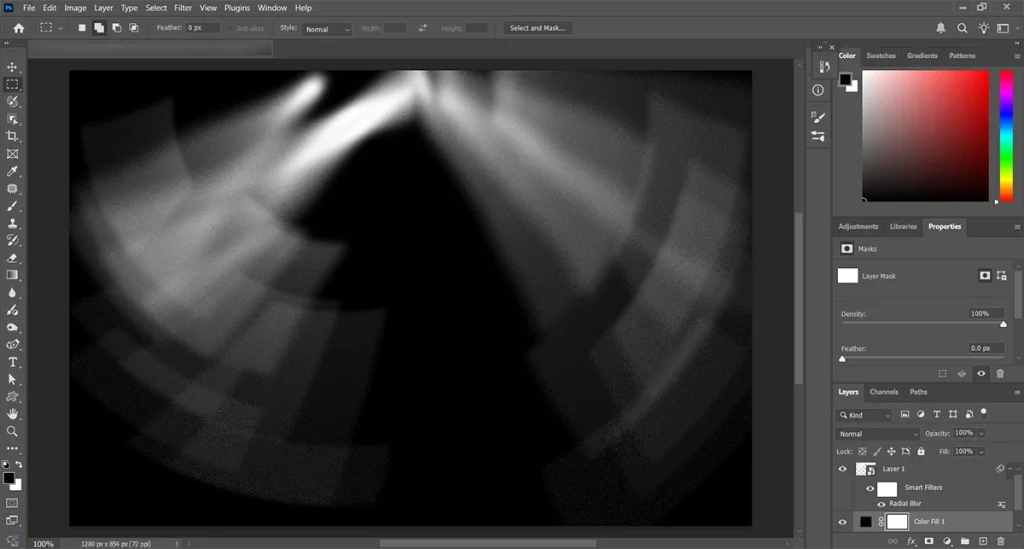Open the Filter menu
Screen dimensions: 1024x549
point(183,8)
